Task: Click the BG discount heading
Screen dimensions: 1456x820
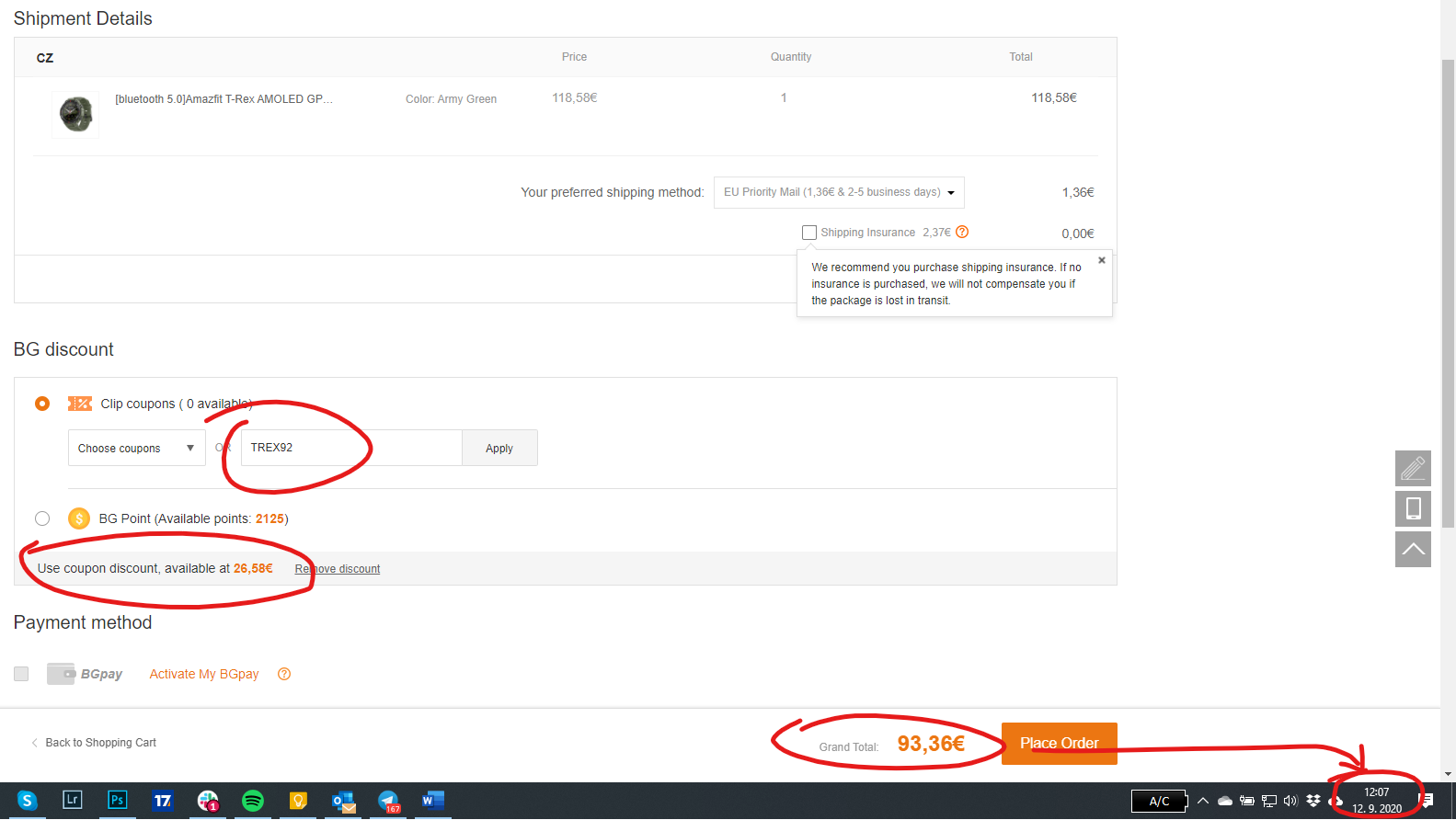Action: point(63,349)
